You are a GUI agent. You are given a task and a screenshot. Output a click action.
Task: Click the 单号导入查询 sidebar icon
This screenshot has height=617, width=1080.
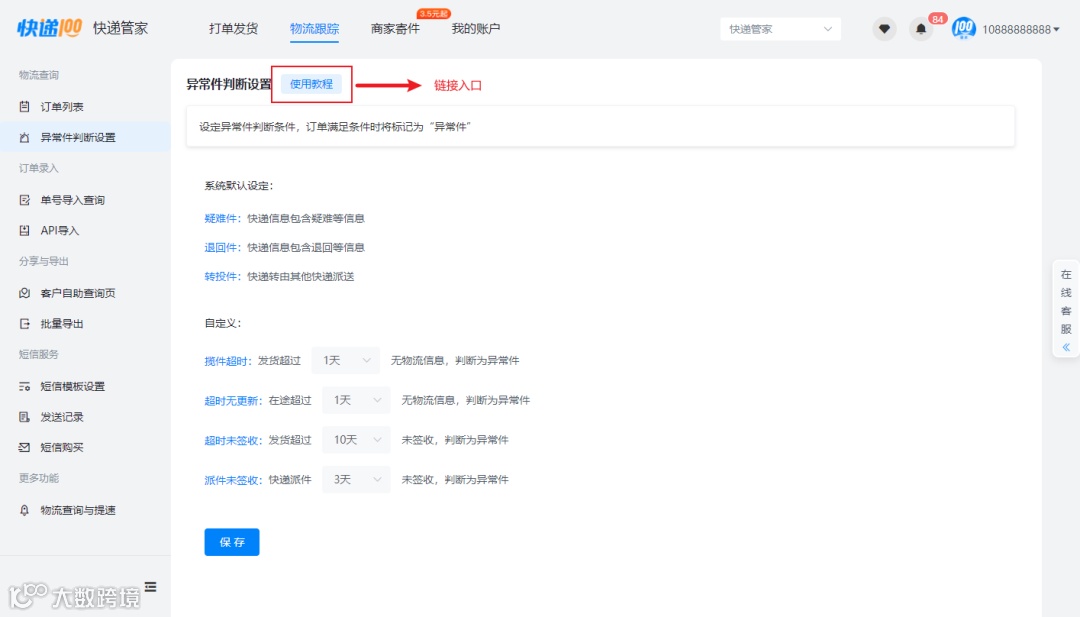[x=25, y=200]
